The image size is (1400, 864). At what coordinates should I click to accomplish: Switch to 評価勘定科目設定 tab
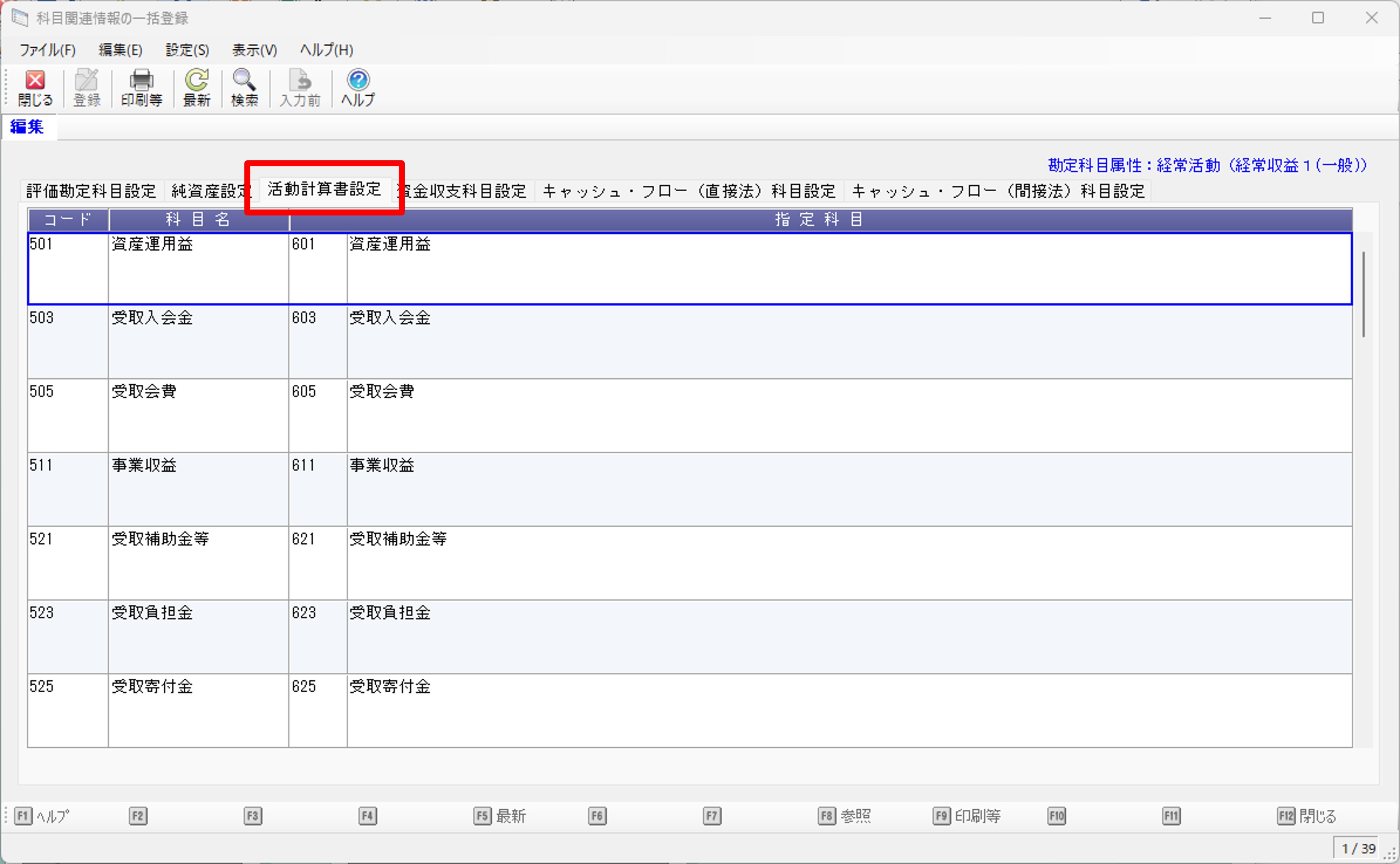pyautogui.click(x=91, y=191)
